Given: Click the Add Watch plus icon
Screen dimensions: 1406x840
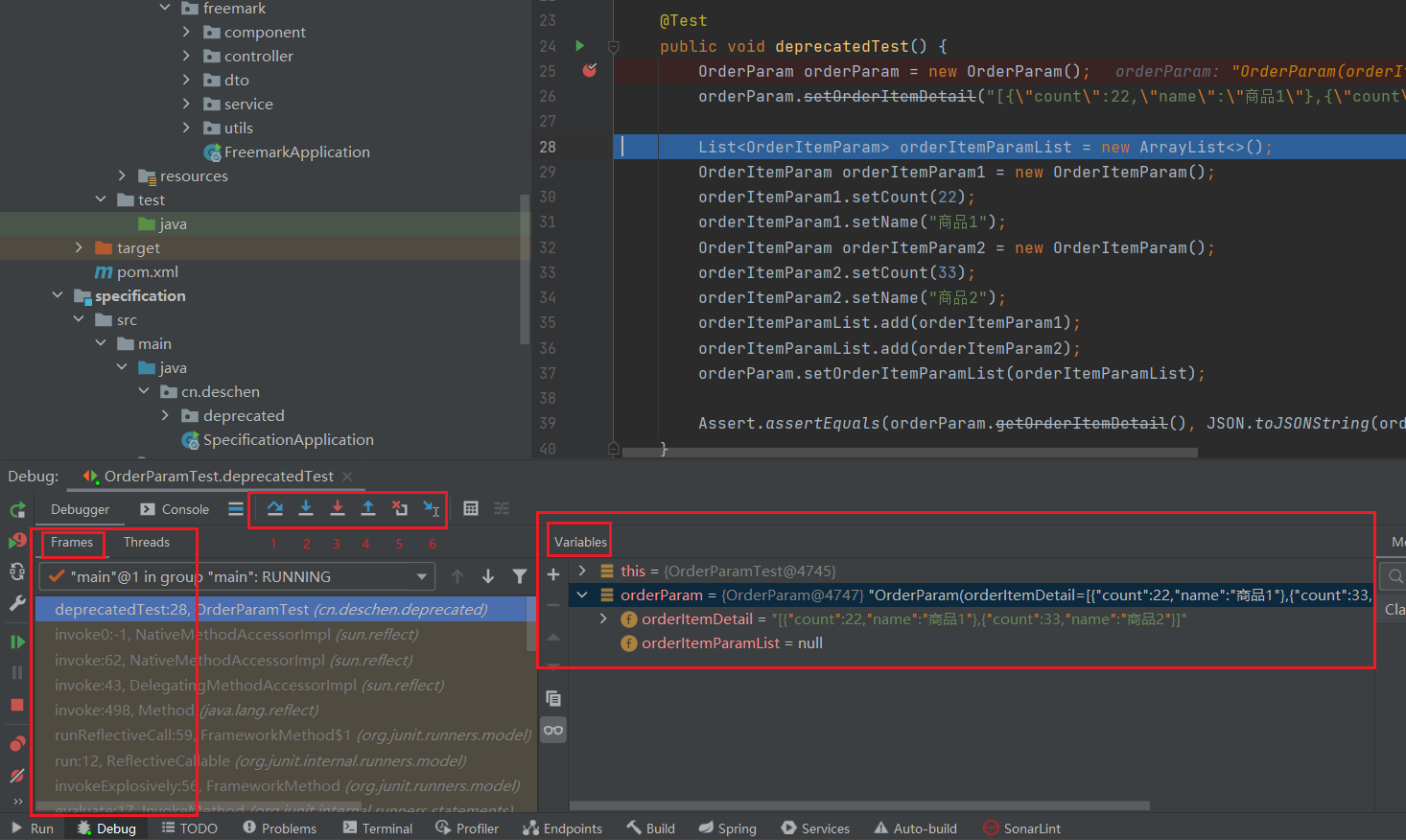Looking at the screenshot, I should click(x=552, y=573).
